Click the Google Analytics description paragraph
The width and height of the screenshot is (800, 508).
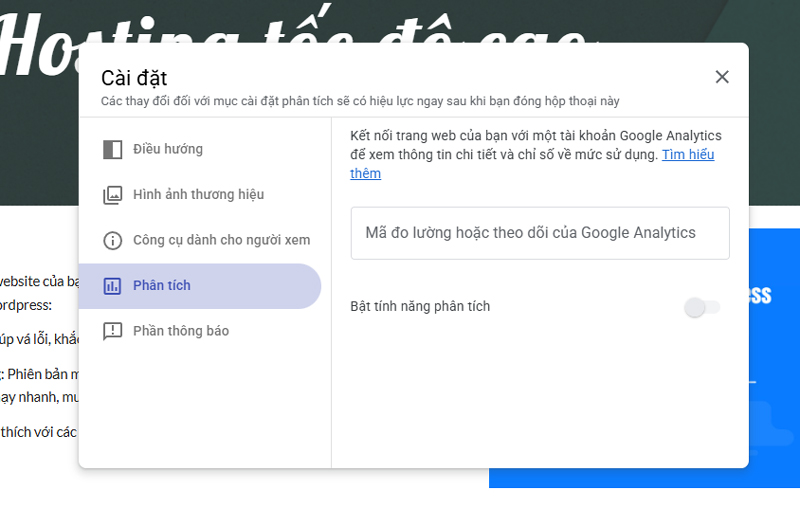coord(536,155)
